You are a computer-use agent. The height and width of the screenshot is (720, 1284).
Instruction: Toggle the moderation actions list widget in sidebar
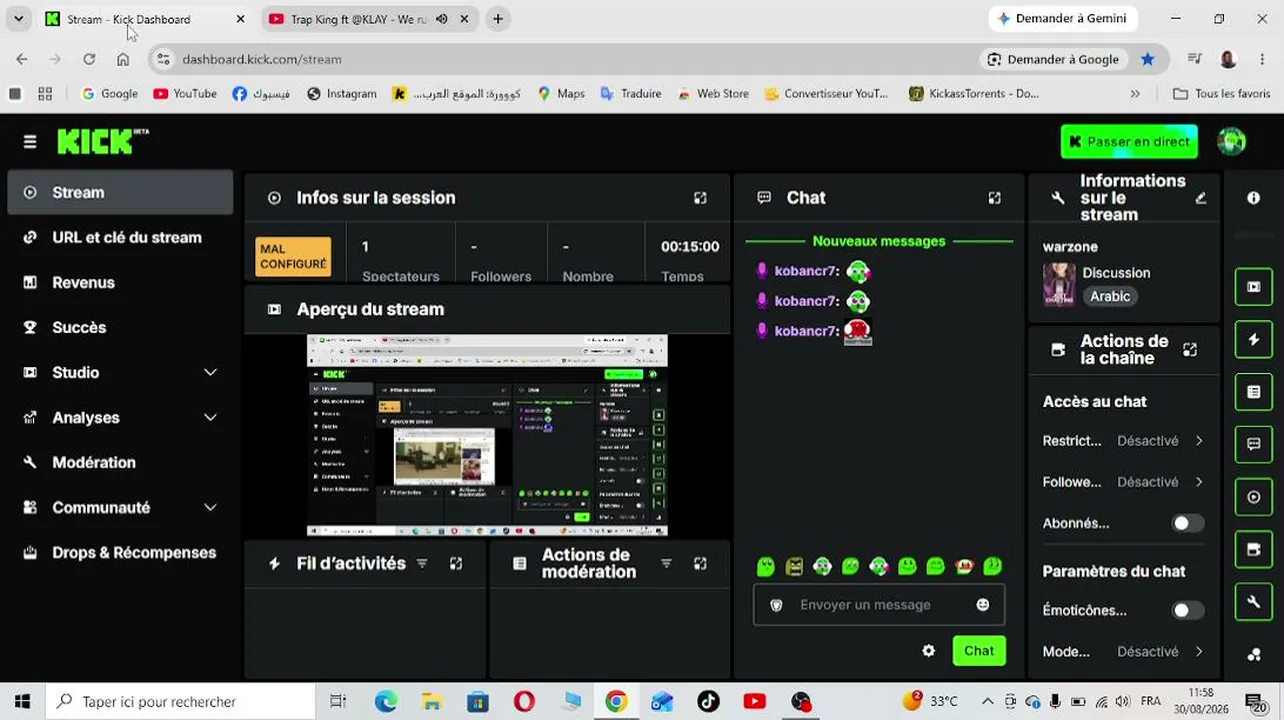[x=1254, y=392]
